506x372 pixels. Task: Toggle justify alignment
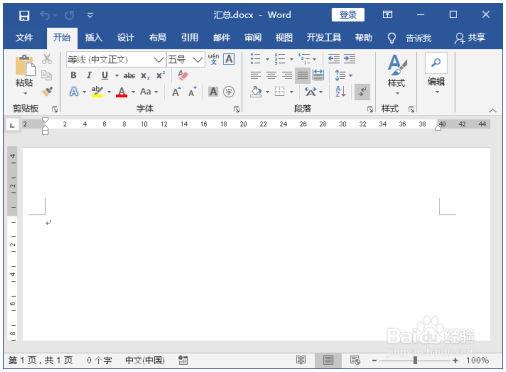pos(303,75)
